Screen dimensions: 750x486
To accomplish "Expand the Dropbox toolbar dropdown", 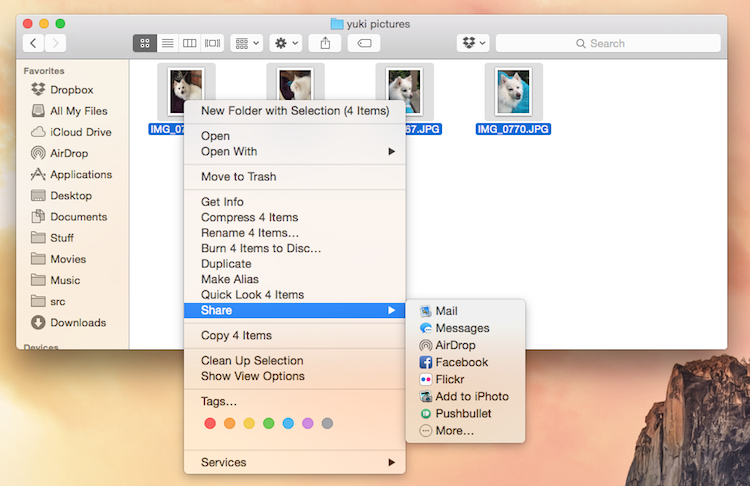I will click(473, 43).
